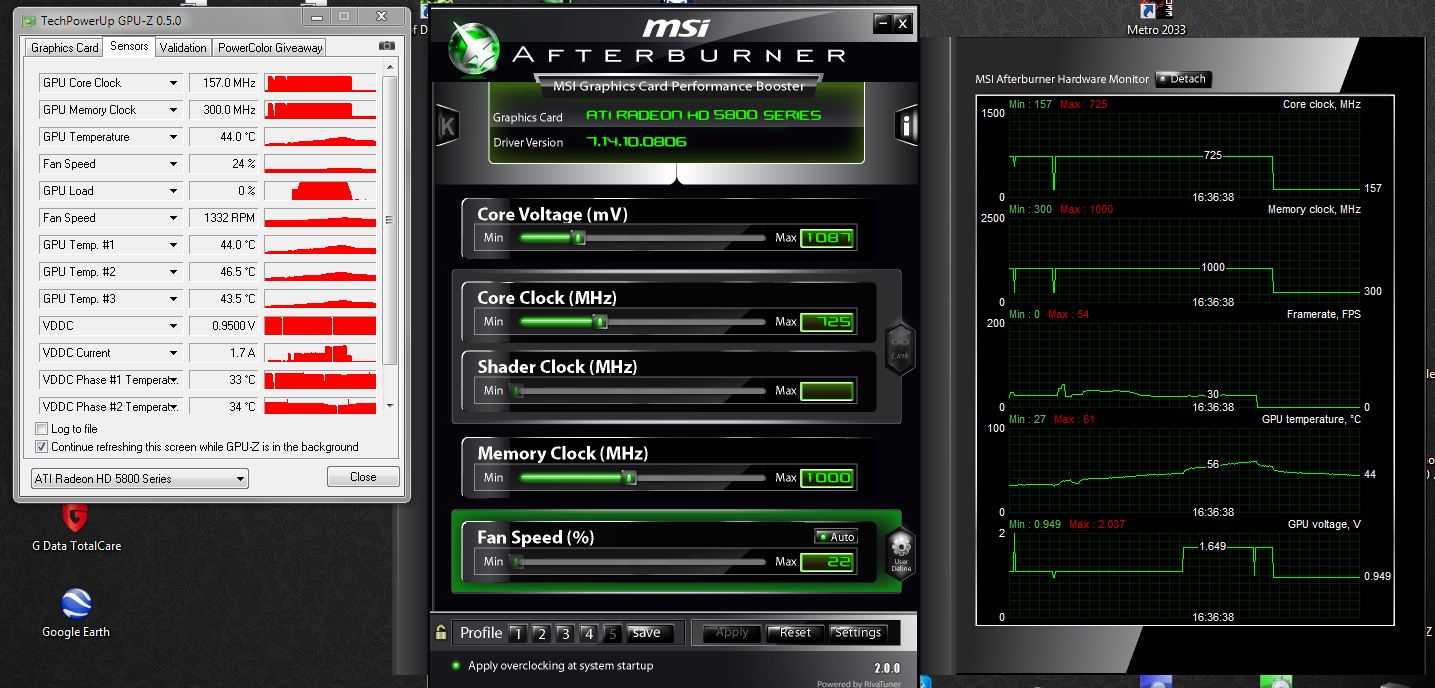
Task: Click the 157.0 MHz GPU Core Clock reading
Action: tap(224, 83)
